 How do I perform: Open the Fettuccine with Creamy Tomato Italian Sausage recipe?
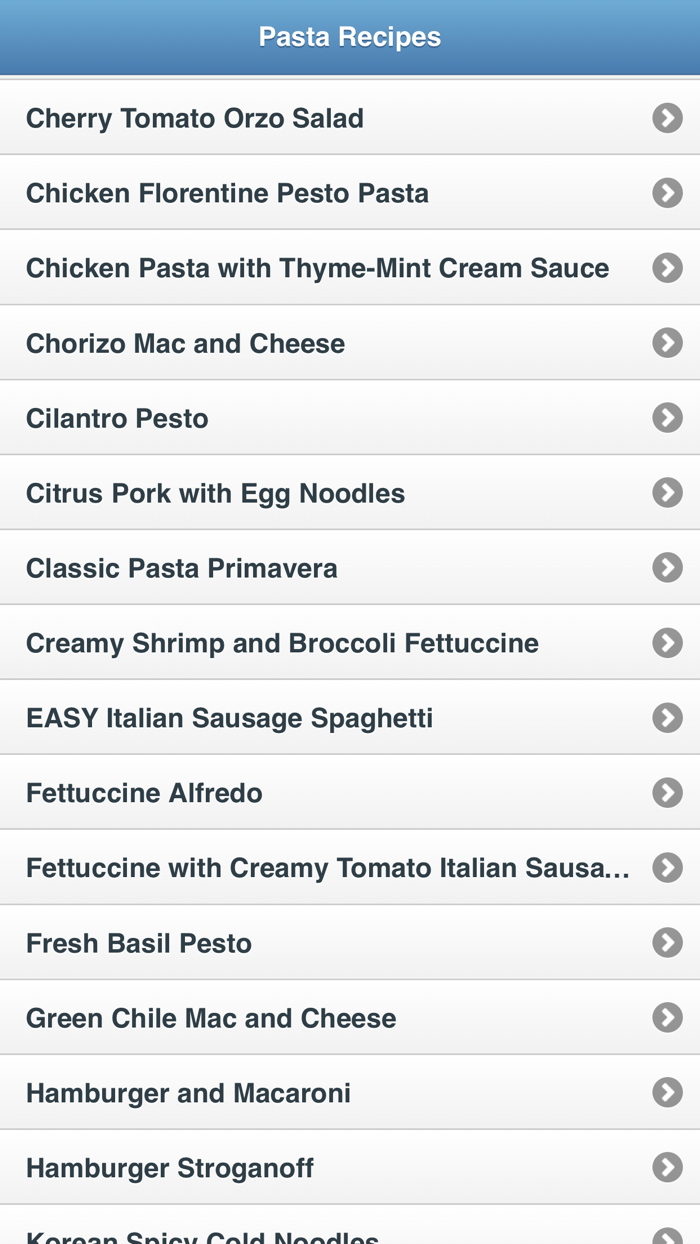327,867
